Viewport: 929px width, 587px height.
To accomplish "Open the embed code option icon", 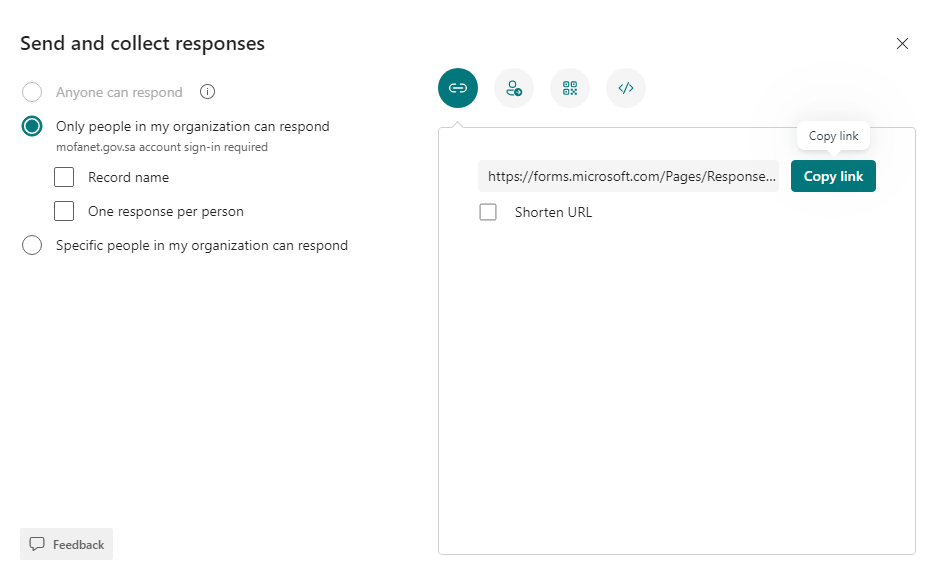I will pos(626,88).
